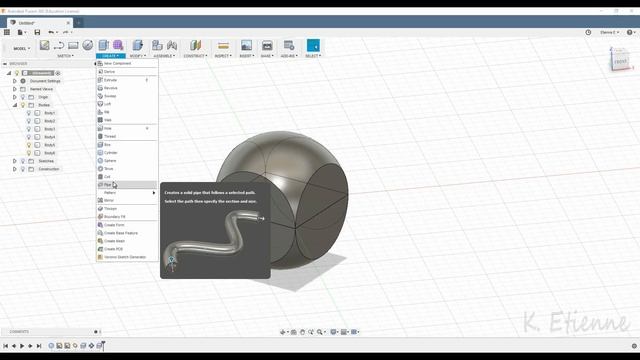Click the blue Select tool icon
Screen dimensions: 640x360
(313, 45)
